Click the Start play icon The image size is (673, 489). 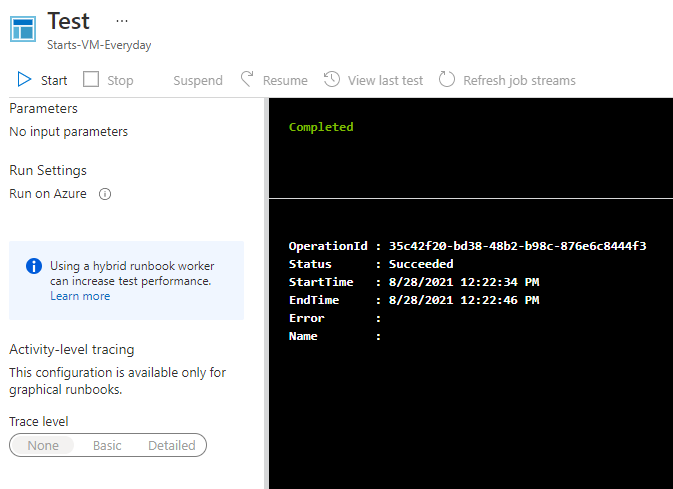(x=24, y=80)
